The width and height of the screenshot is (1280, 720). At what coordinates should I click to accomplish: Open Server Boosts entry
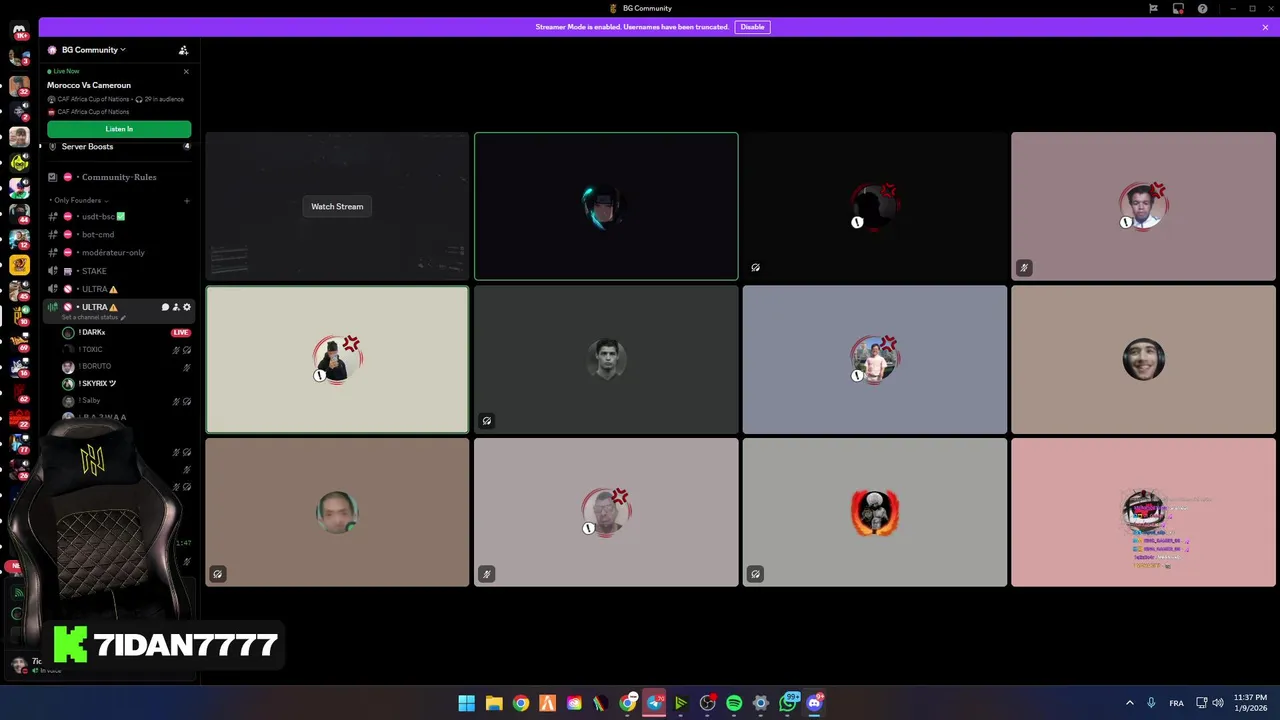point(119,146)
